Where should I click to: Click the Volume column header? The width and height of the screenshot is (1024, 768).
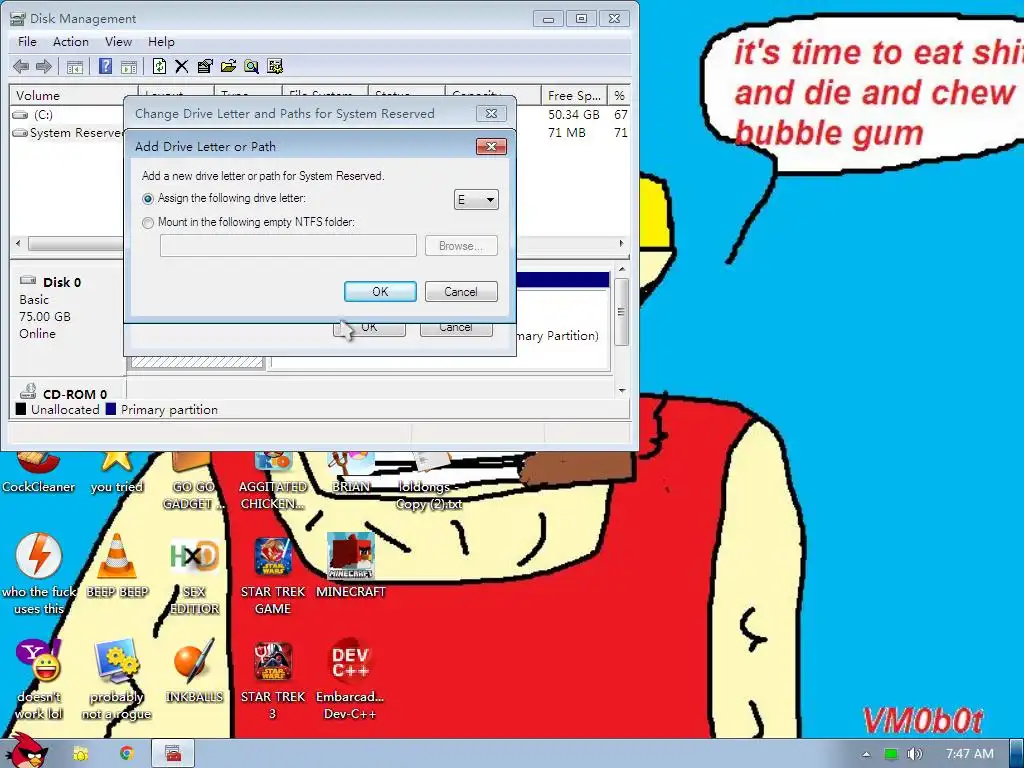(73, 95)
